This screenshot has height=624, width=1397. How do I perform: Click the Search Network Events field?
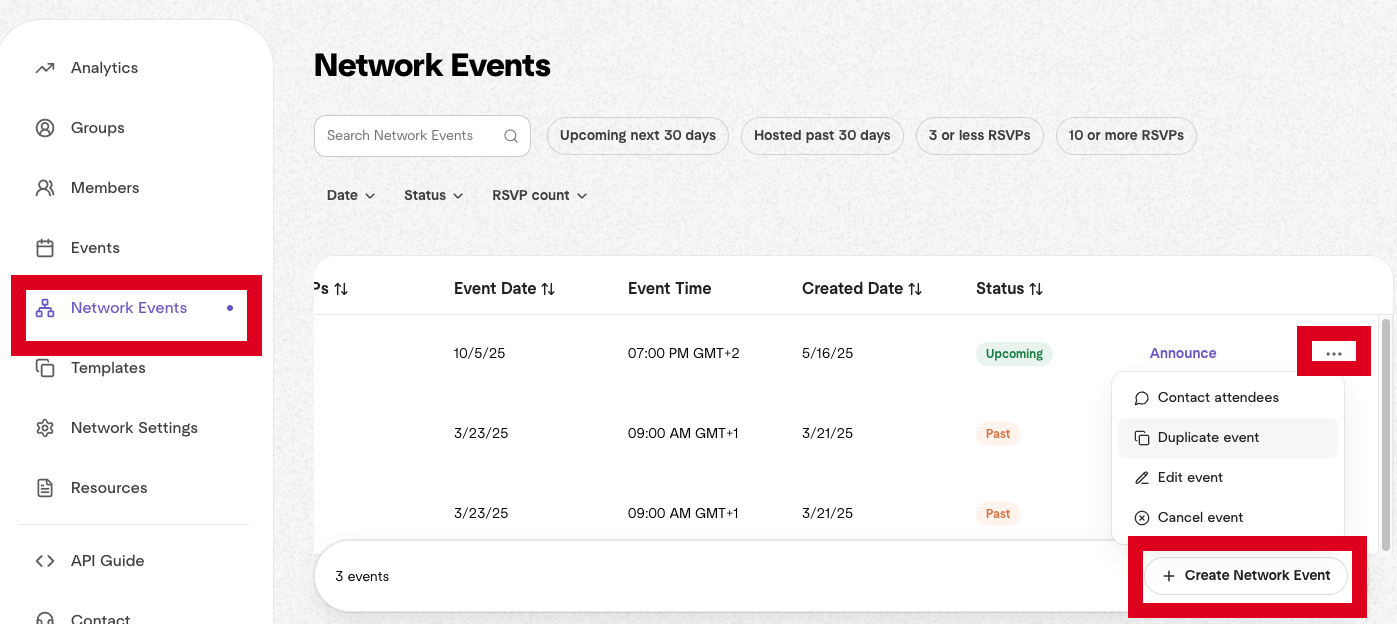[410, 136]
